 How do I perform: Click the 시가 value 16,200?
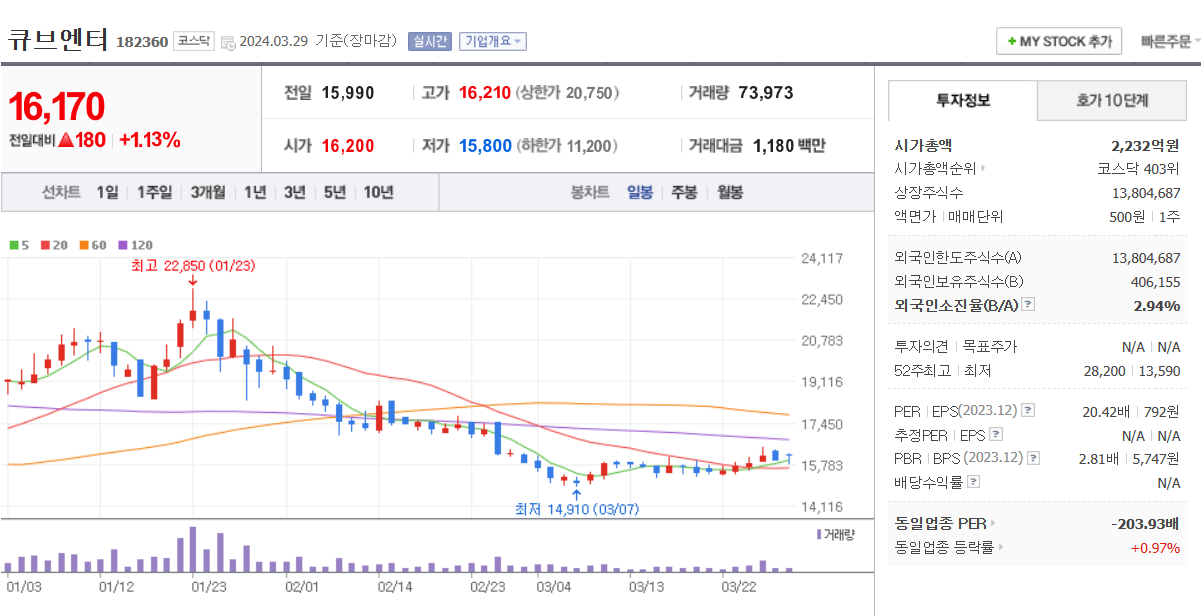[x=348, y=146]
